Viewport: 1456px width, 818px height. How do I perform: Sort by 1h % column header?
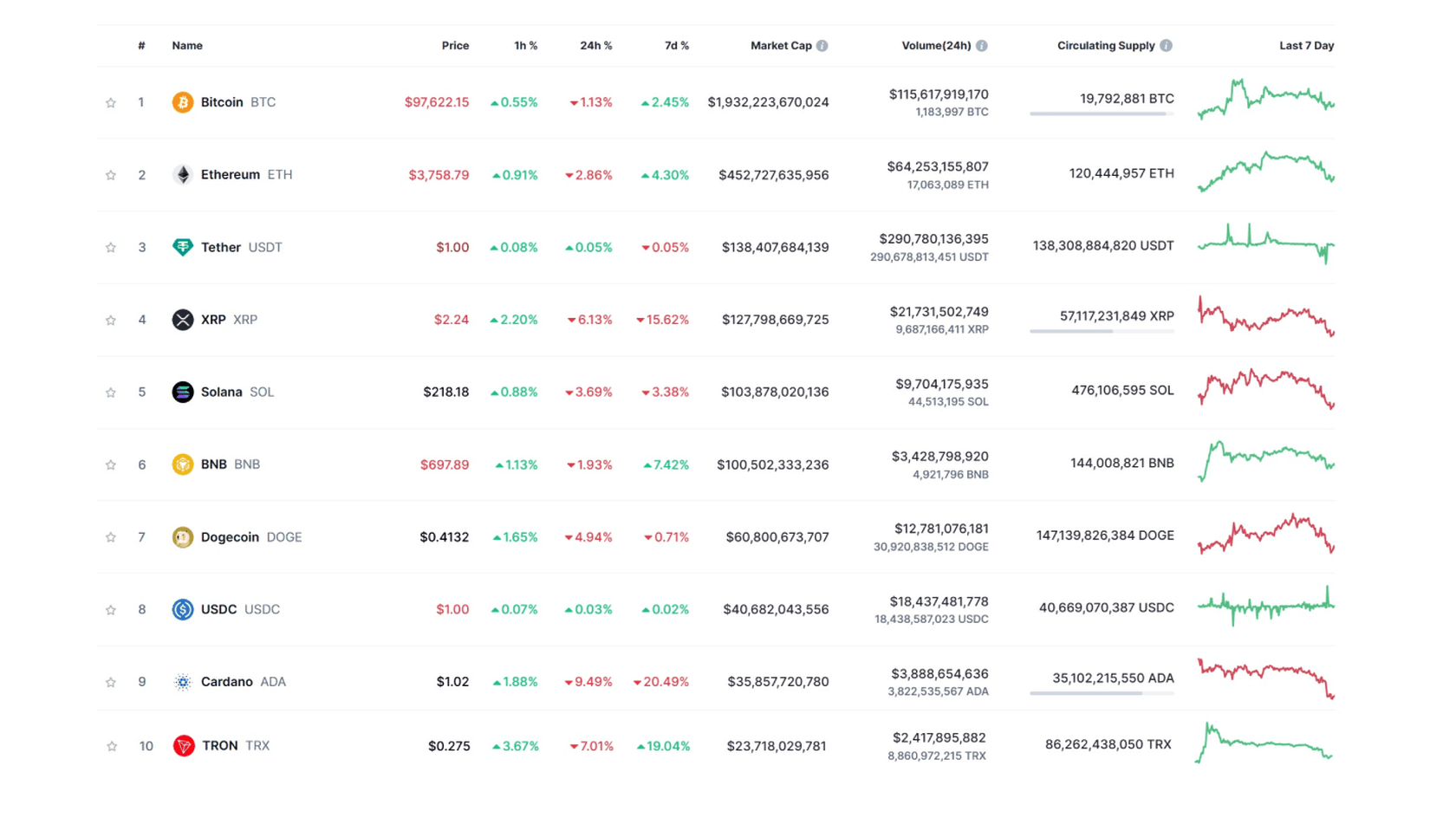point(526,46)
